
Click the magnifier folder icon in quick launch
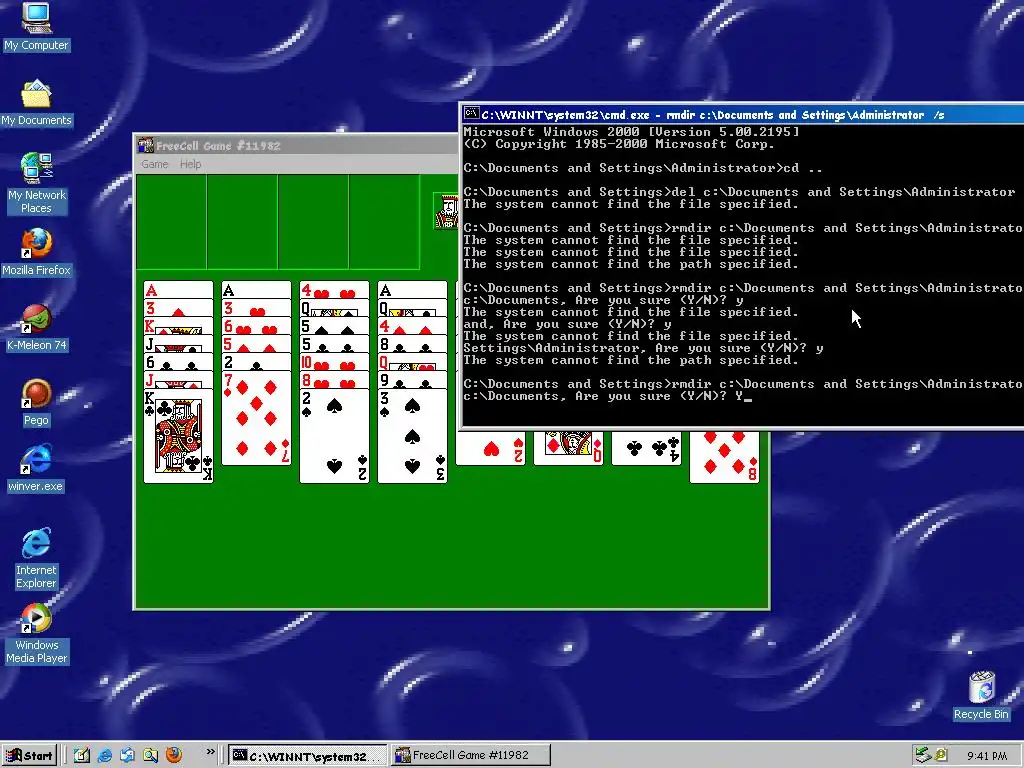coord(150,755)
